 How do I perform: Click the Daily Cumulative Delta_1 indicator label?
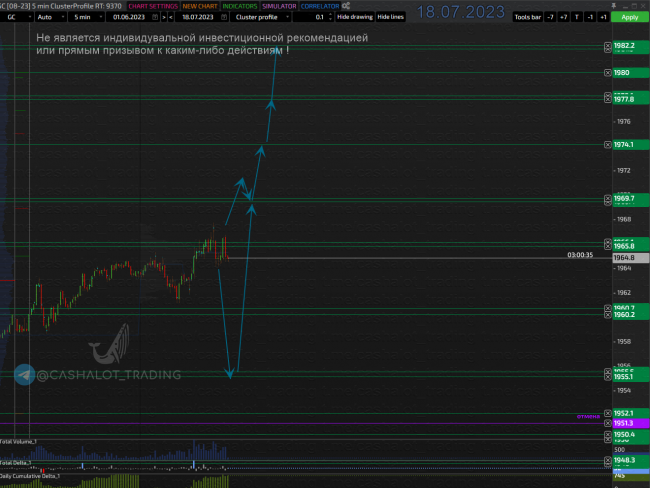click(x=30, y=476)
